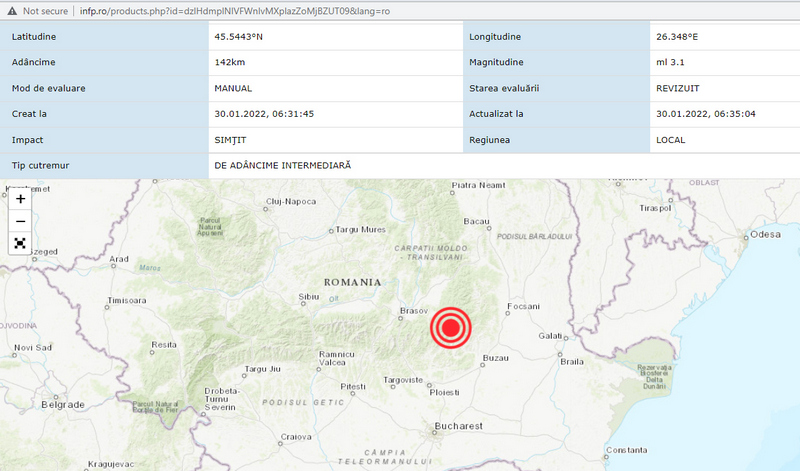Screen dimensions: 800x471
Task: Click the ROMANIA country label
Action: pos(351,282)
